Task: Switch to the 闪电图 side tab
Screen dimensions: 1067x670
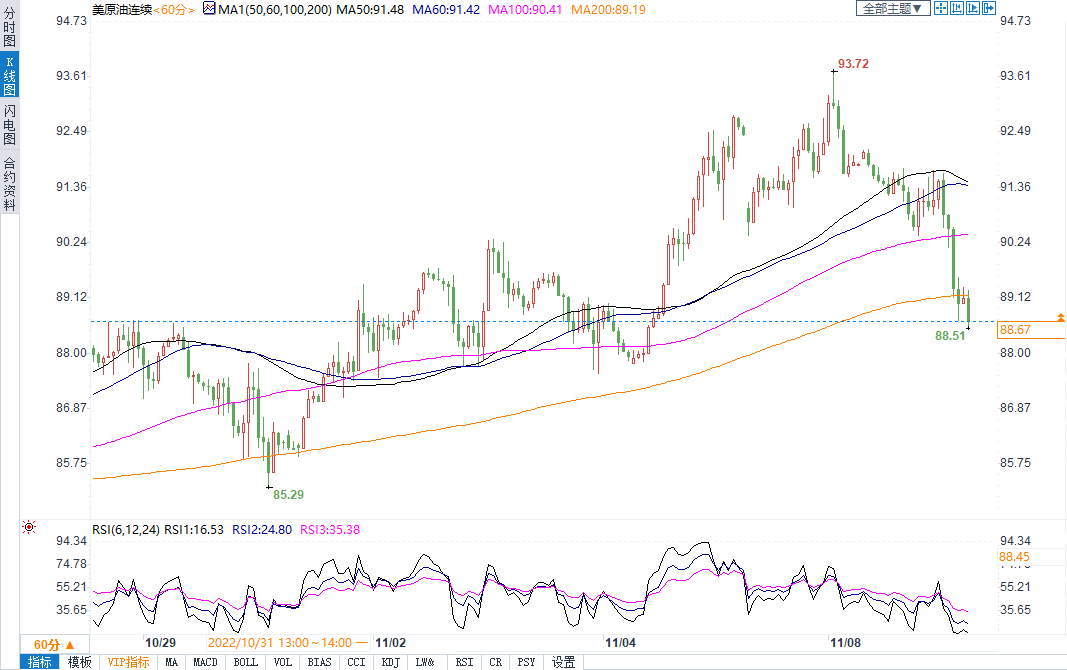Action: pos(9,125)
